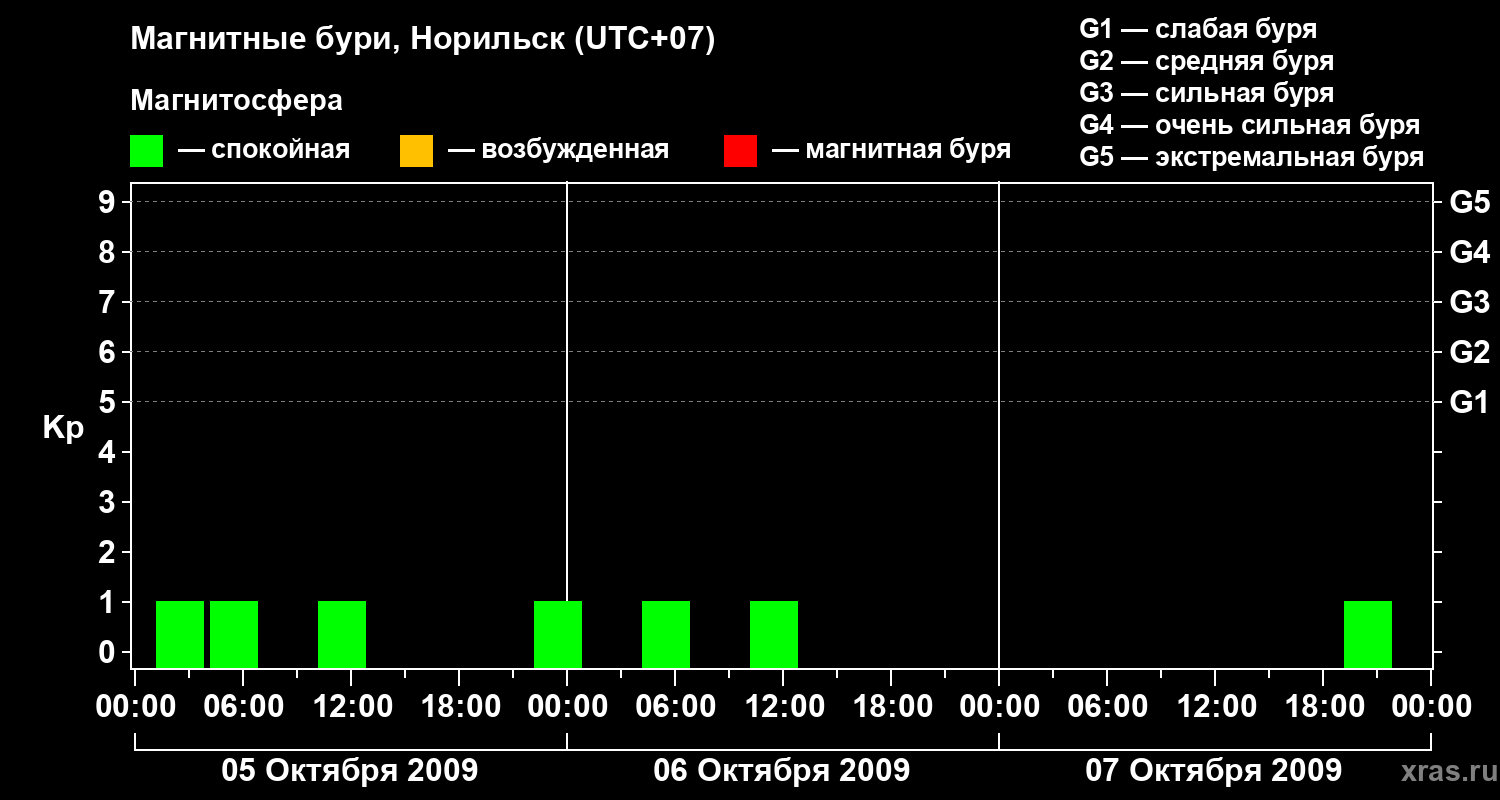Click the 05 October 04:00–07:00 green bar
Image resolution: width=1500 pixels, height=800 pixels.
point(234,634)
